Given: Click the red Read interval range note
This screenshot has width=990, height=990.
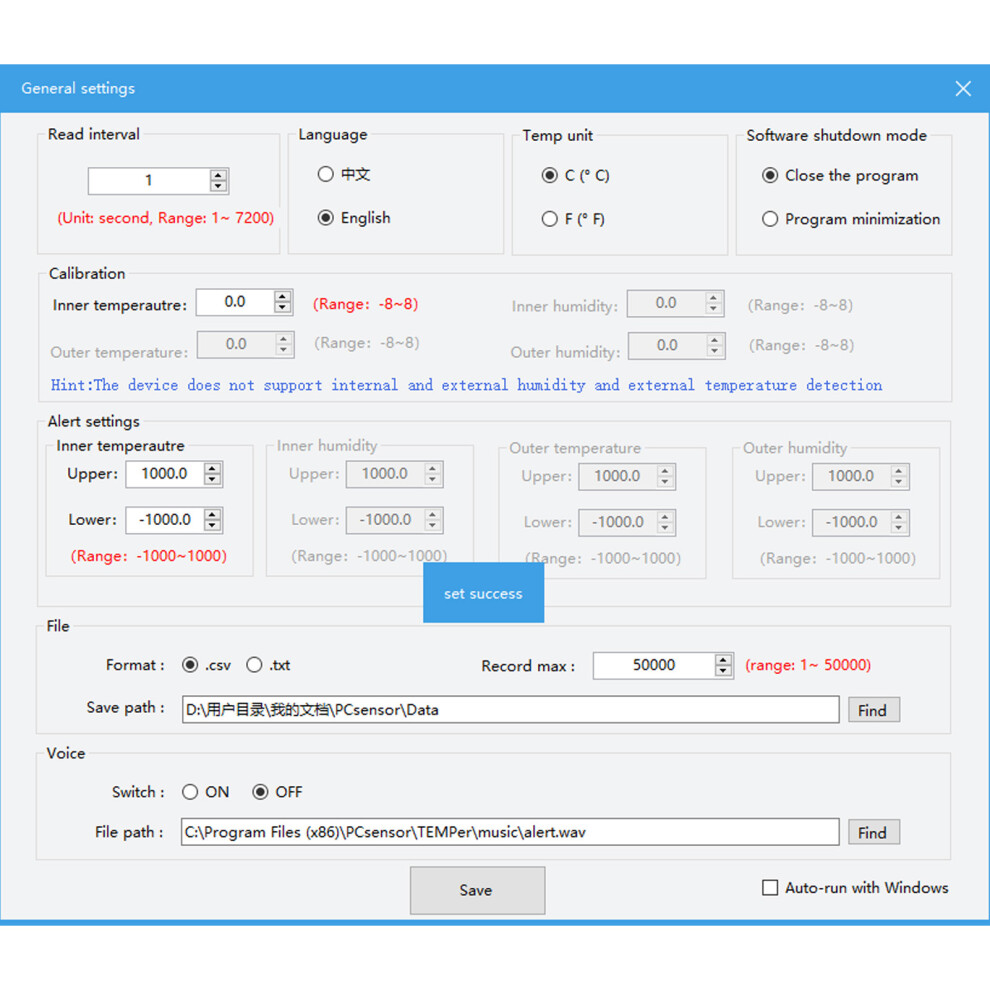Looking at the screenshot, I should coord(165,218).
